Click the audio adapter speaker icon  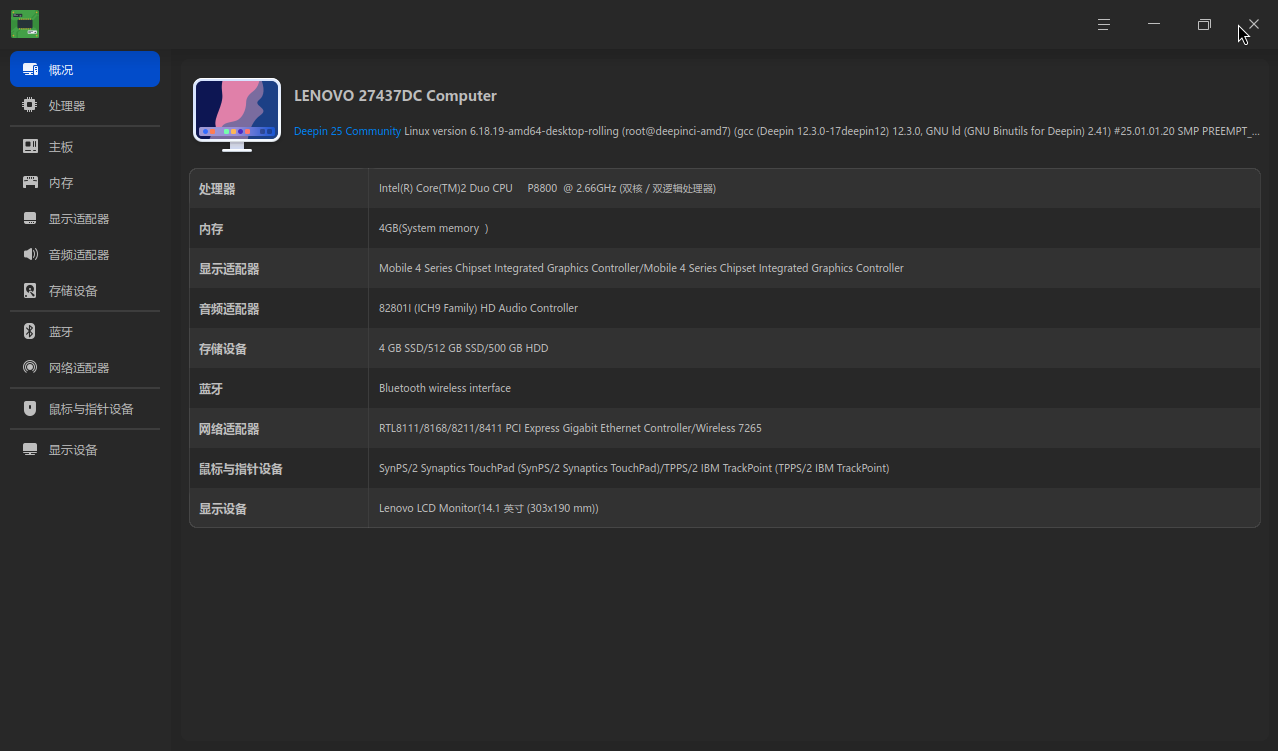tap(30, 255)
